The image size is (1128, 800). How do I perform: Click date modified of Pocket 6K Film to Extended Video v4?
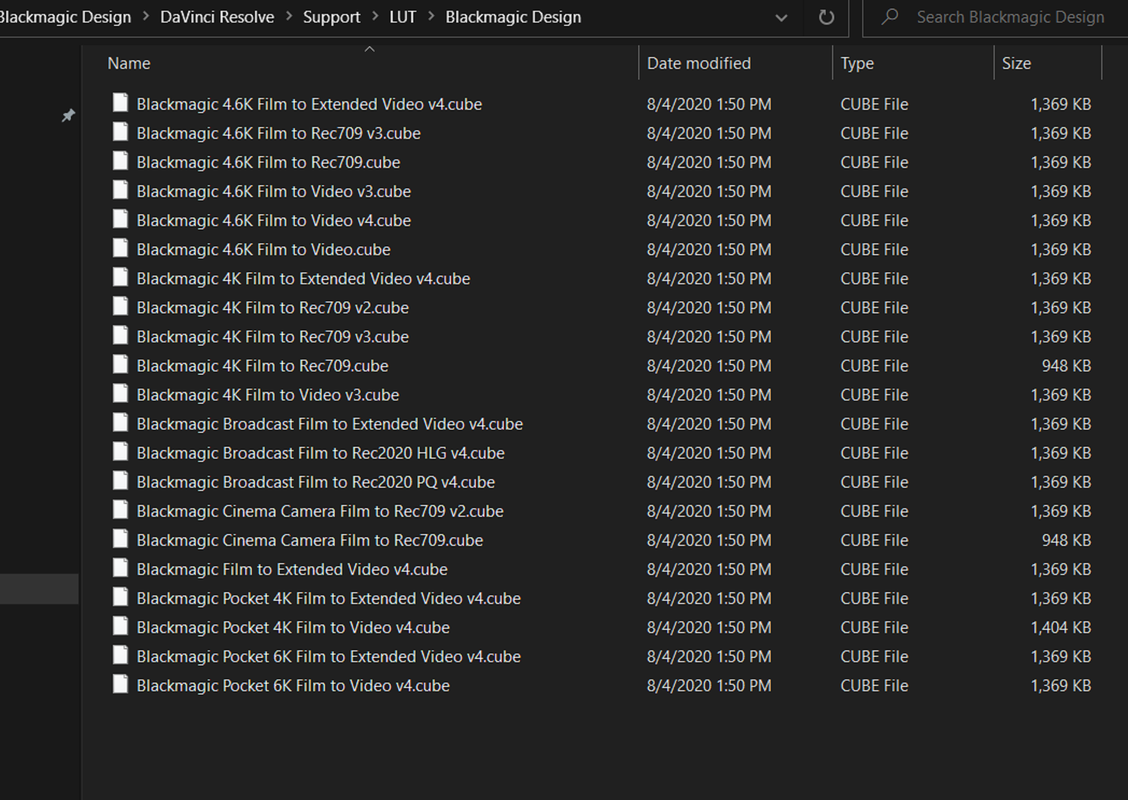click(709, 656)
